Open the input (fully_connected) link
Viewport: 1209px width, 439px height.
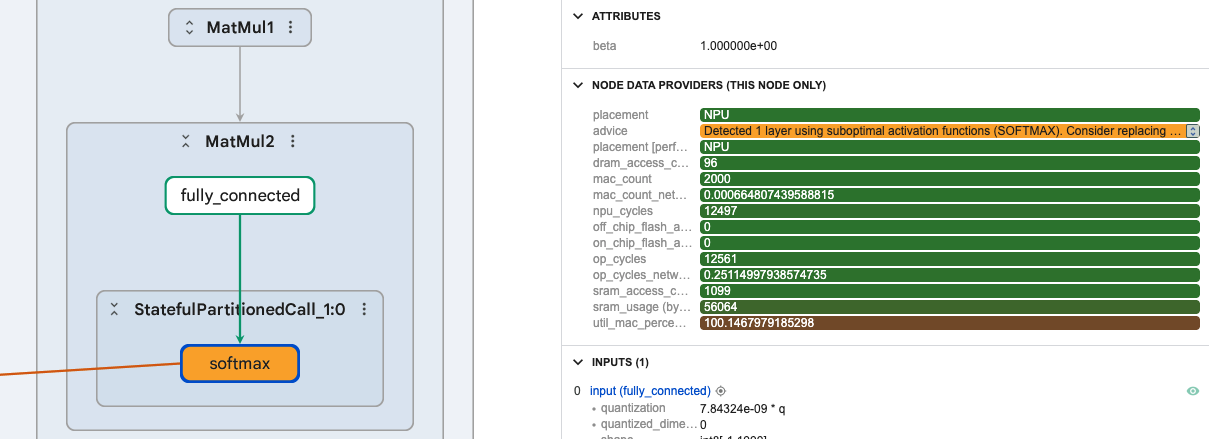pyautogui.click(x=650, y=391)
